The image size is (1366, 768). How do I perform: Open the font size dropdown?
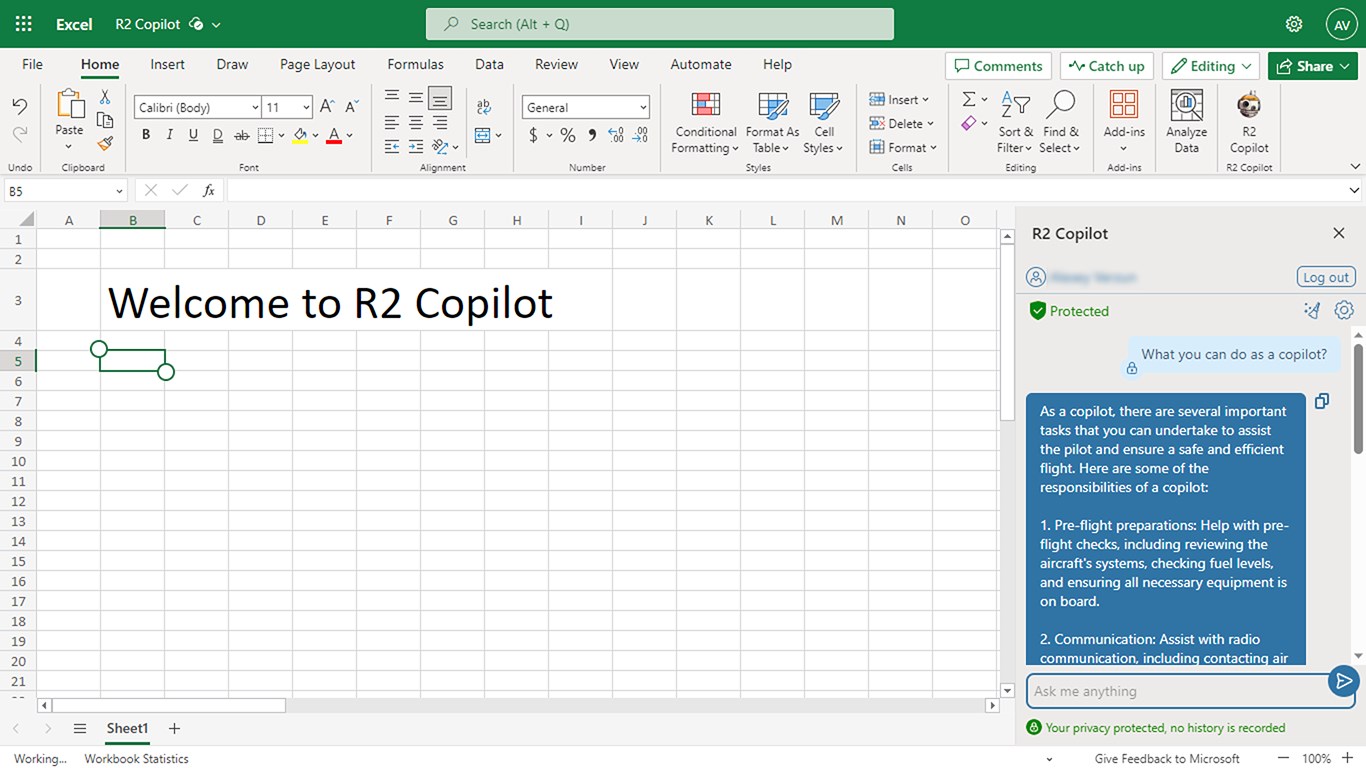click(x=306, y=107)
